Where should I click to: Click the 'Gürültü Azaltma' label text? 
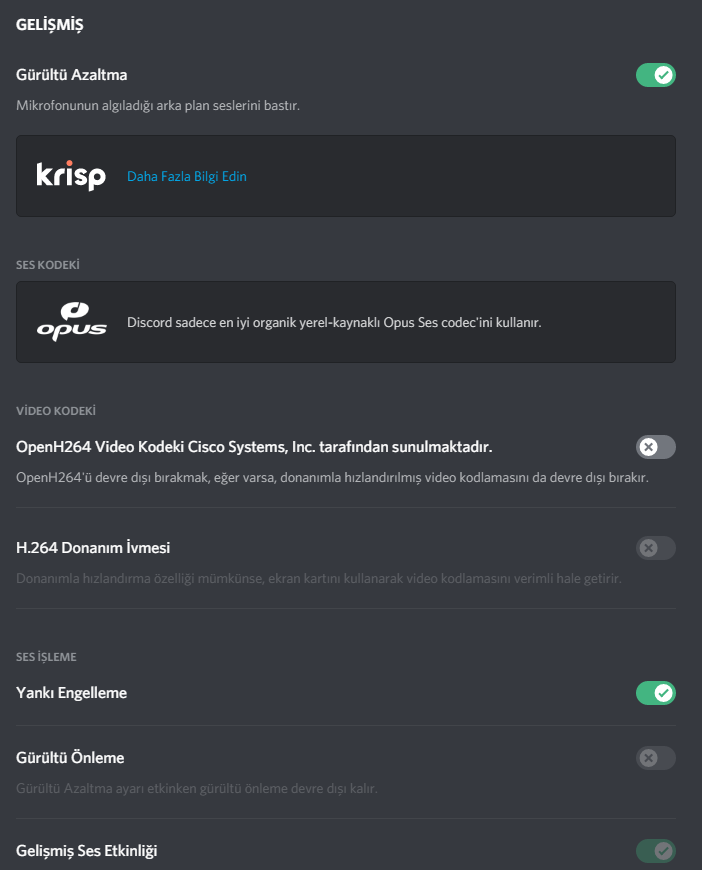coord(72,75)
